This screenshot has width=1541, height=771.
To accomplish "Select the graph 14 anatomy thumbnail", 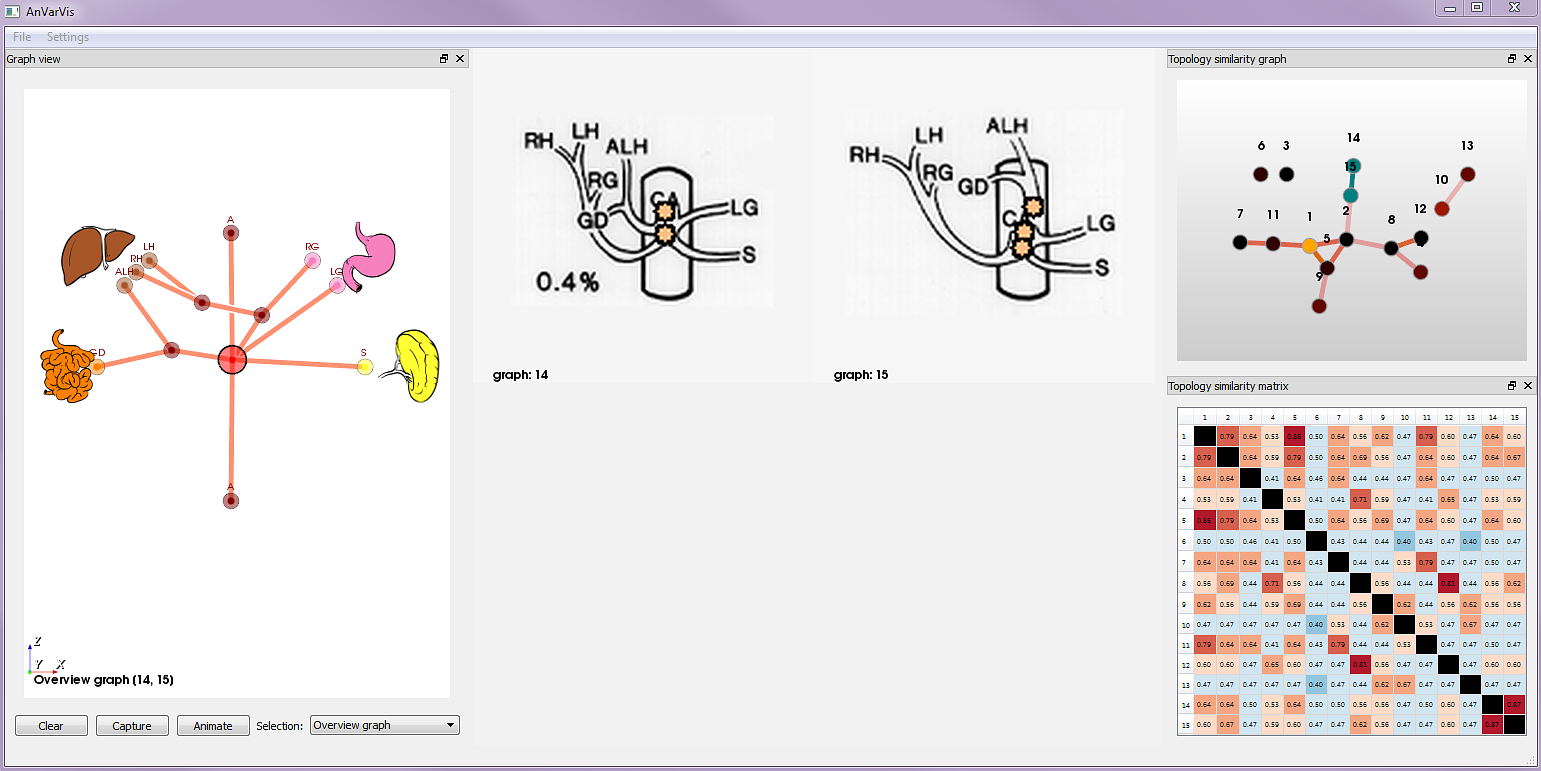I will pos(635,208).
